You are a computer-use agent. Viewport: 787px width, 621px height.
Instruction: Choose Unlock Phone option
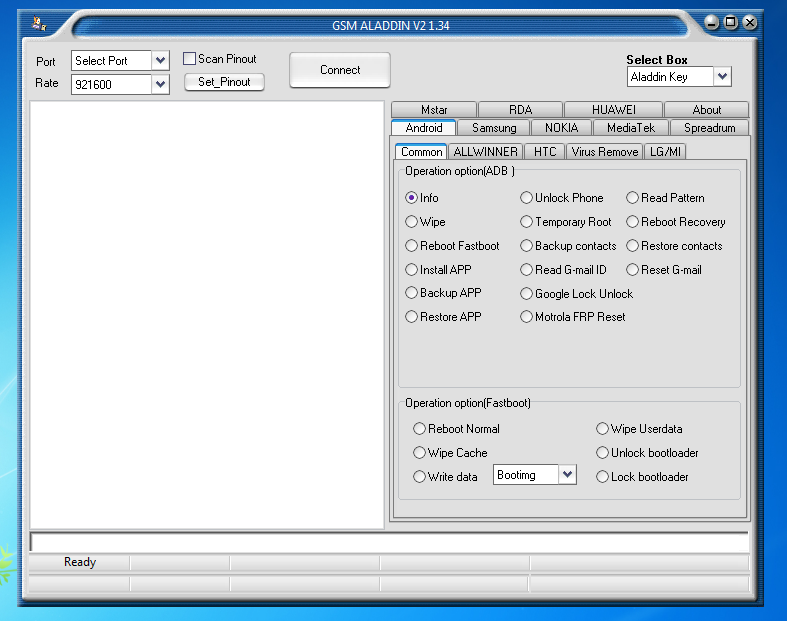tap(526, 198)
